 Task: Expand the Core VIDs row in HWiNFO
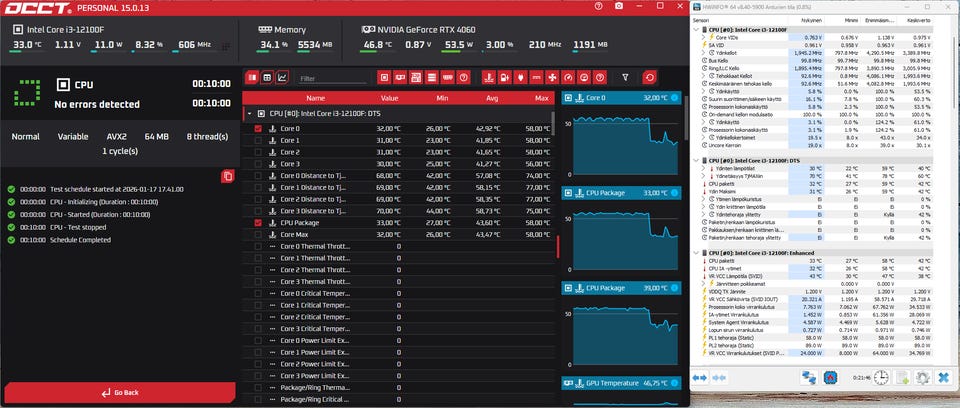pyautogui.click(x=703, y=37)
